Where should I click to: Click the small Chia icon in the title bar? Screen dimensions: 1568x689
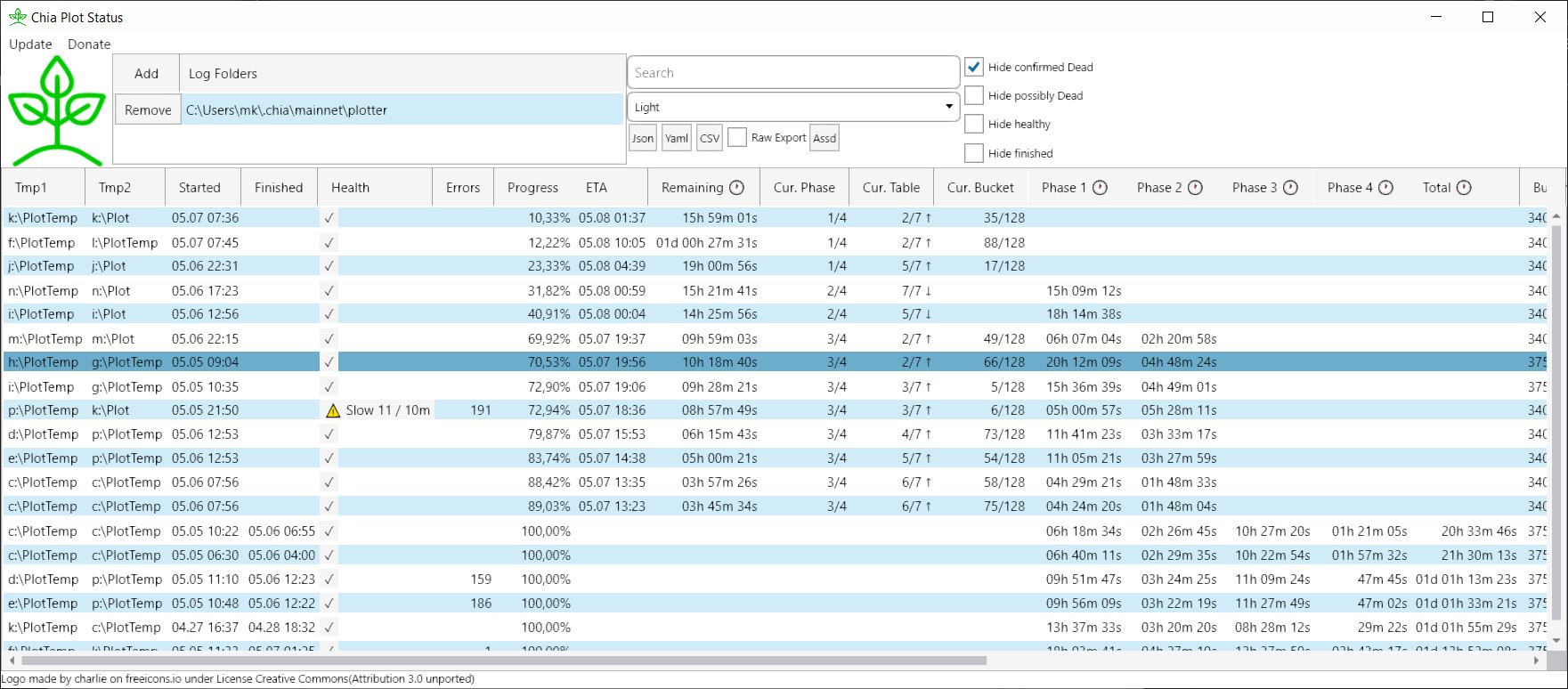point(17,17)
